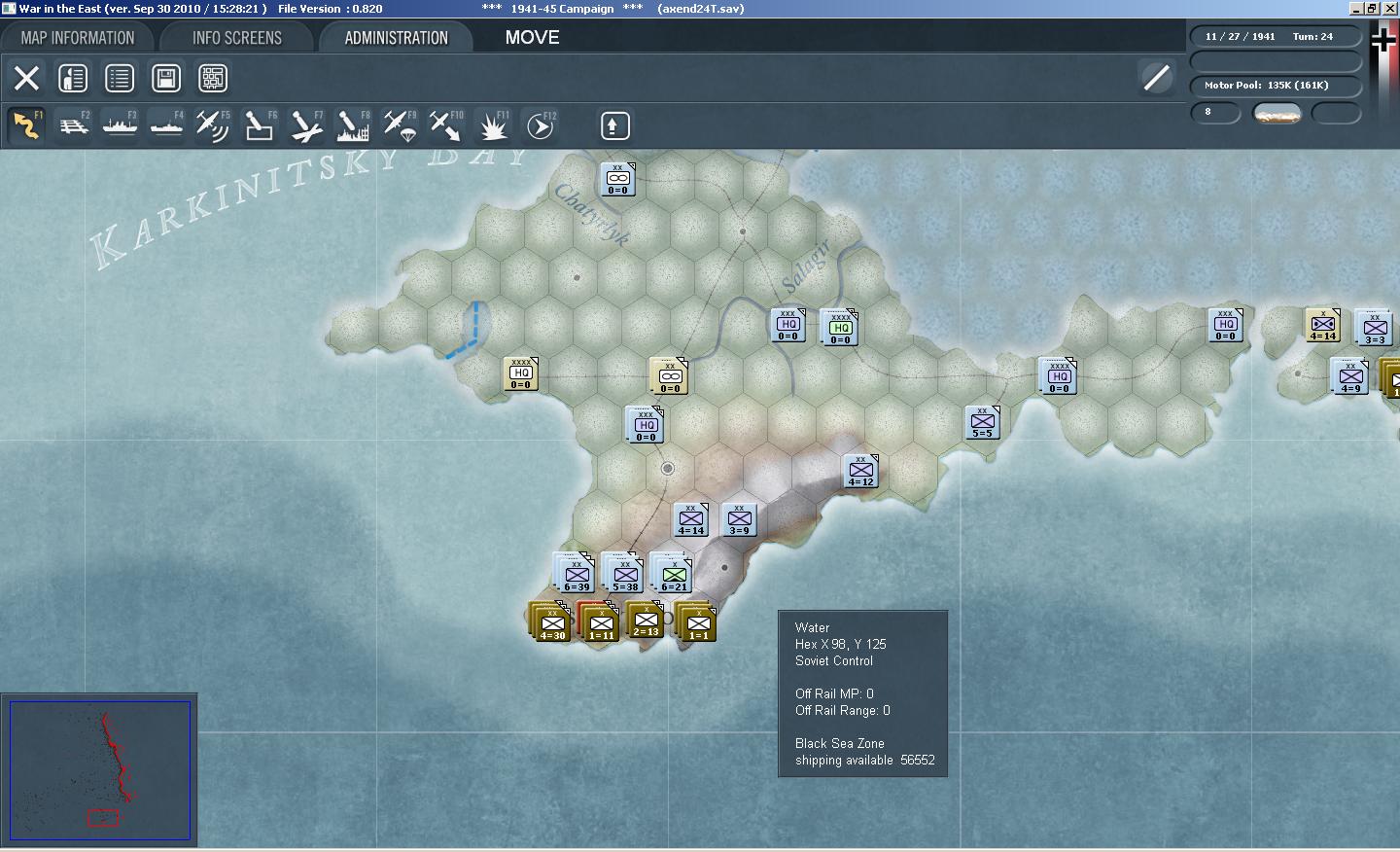Select the 4=12 division on the mountains
Image resolution: width=1400 pixels, height=852 pixels.
(x=861, y=472)
